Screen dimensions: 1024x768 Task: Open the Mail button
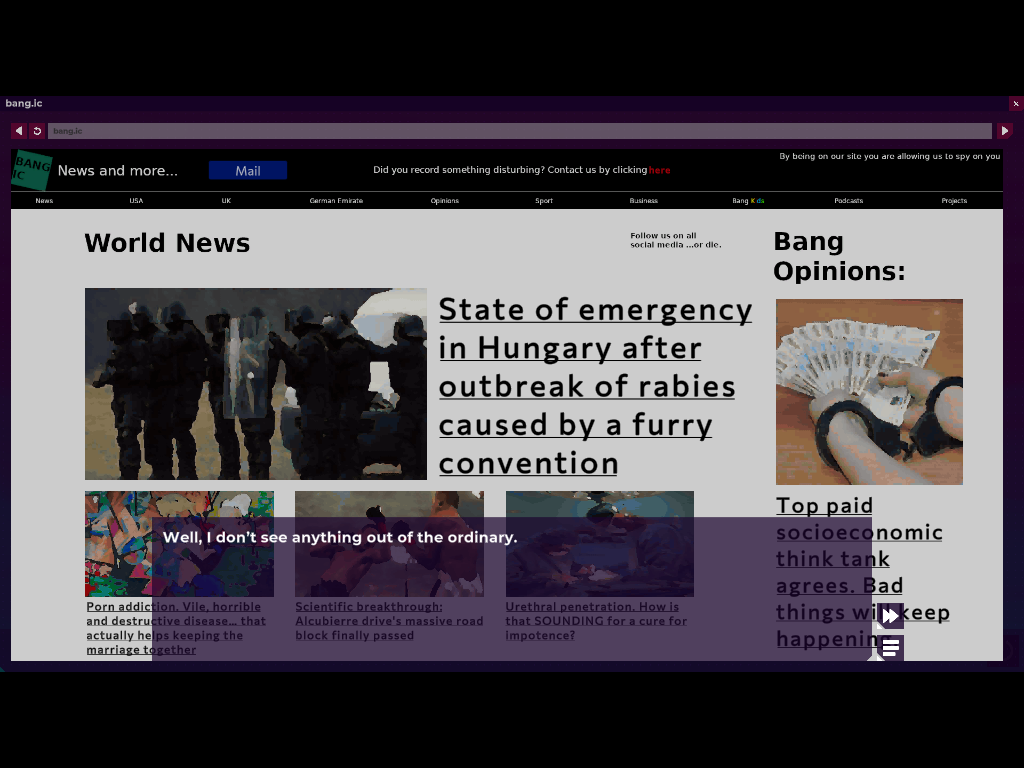(248, 170)
